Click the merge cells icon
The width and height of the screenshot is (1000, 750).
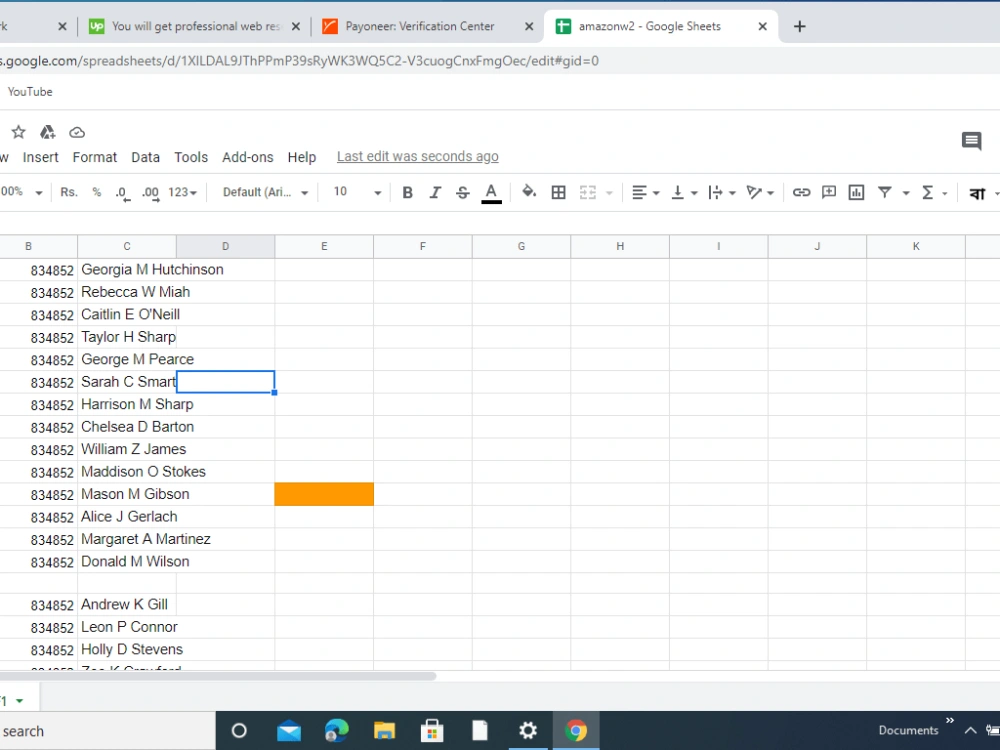[587, 192]
